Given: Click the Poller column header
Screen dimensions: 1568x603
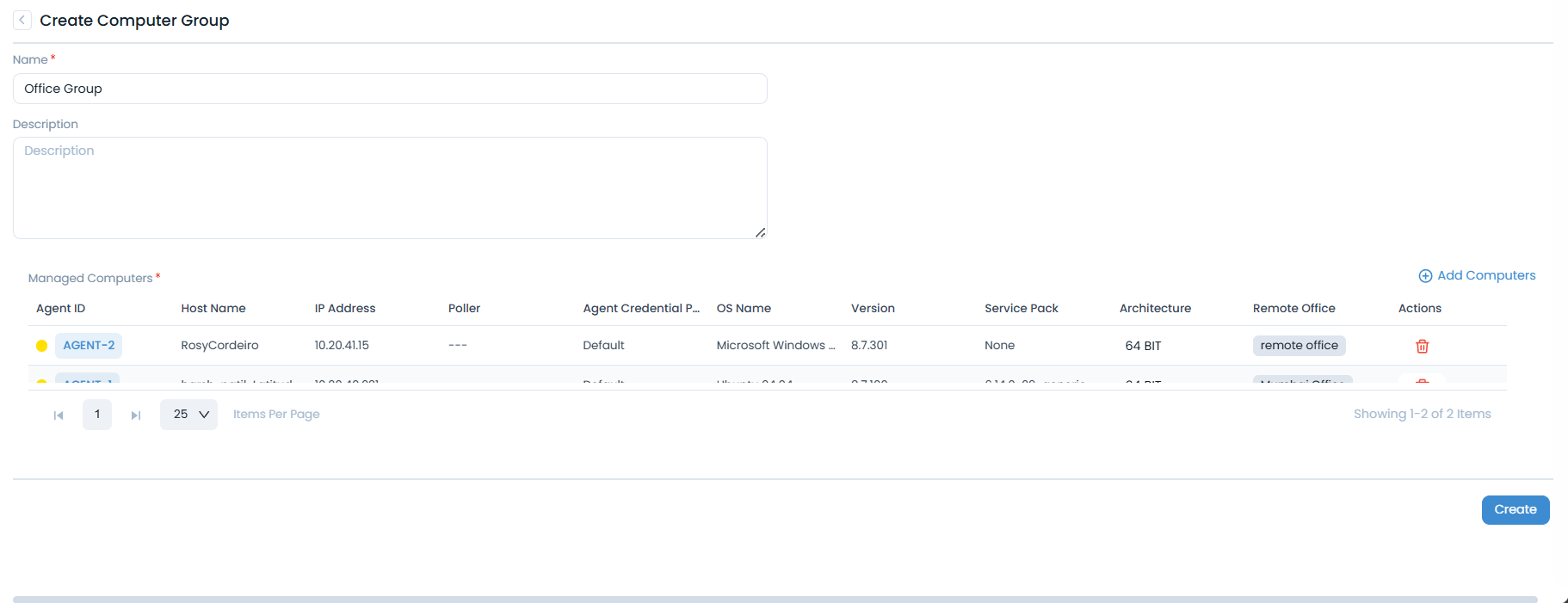Looking at the screenshot, I should 464,308.
